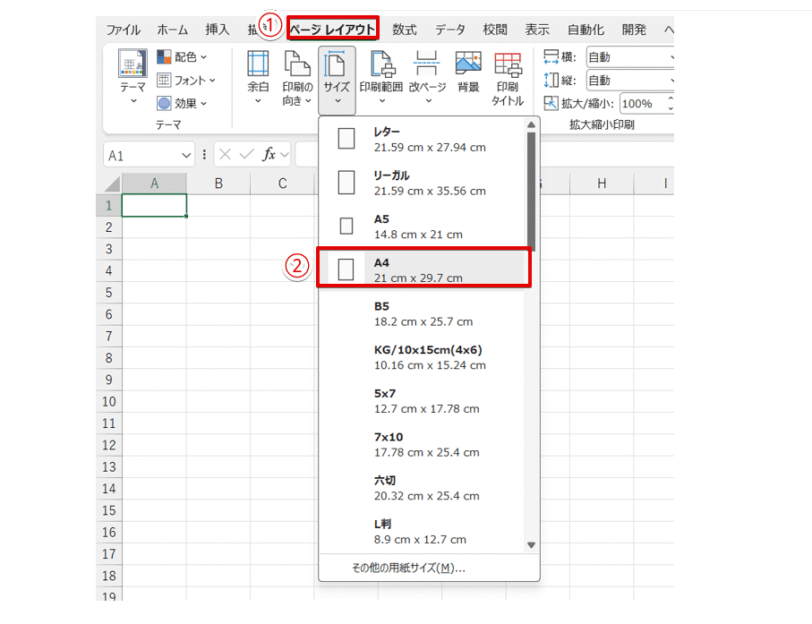Screen dimensions: 812x624
Task: Switch to the 数式 (Formulas) tab
Action: (404, 29)
